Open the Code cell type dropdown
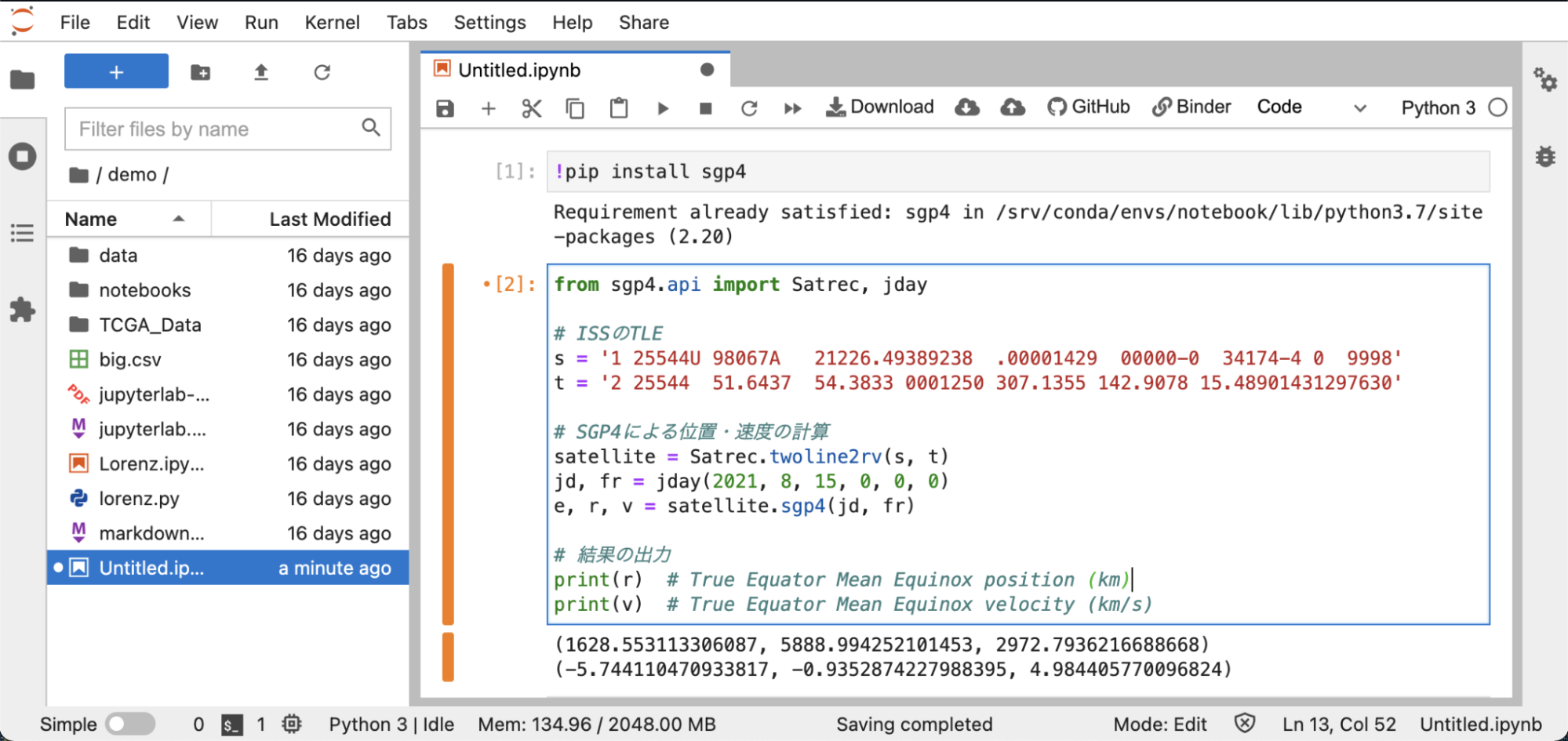Screen dimensions: 1568x741 pyautogui.click(x=1312, y=107)
